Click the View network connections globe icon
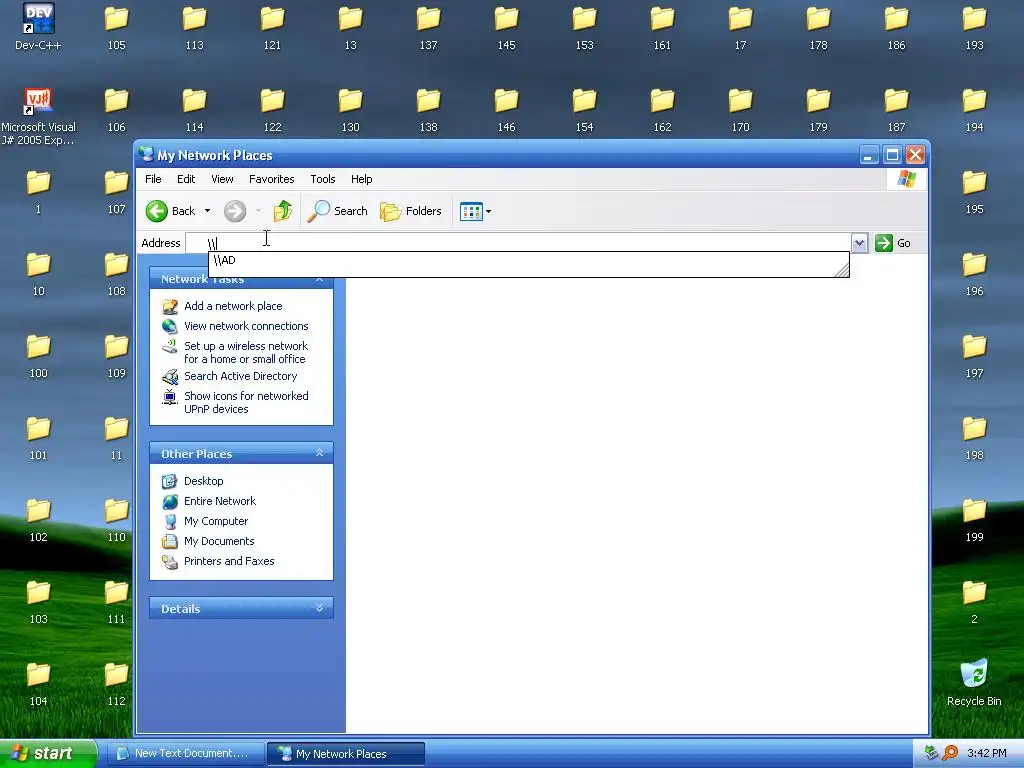This screenshot has width=1024, height=768. 170,326
